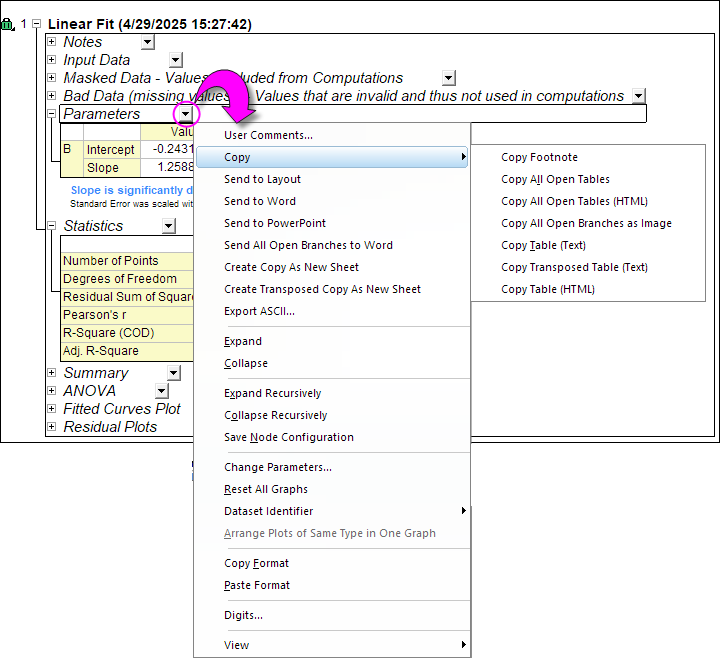Collapse the Parameters tree node

pyautogui.click(x=52, y=114)
